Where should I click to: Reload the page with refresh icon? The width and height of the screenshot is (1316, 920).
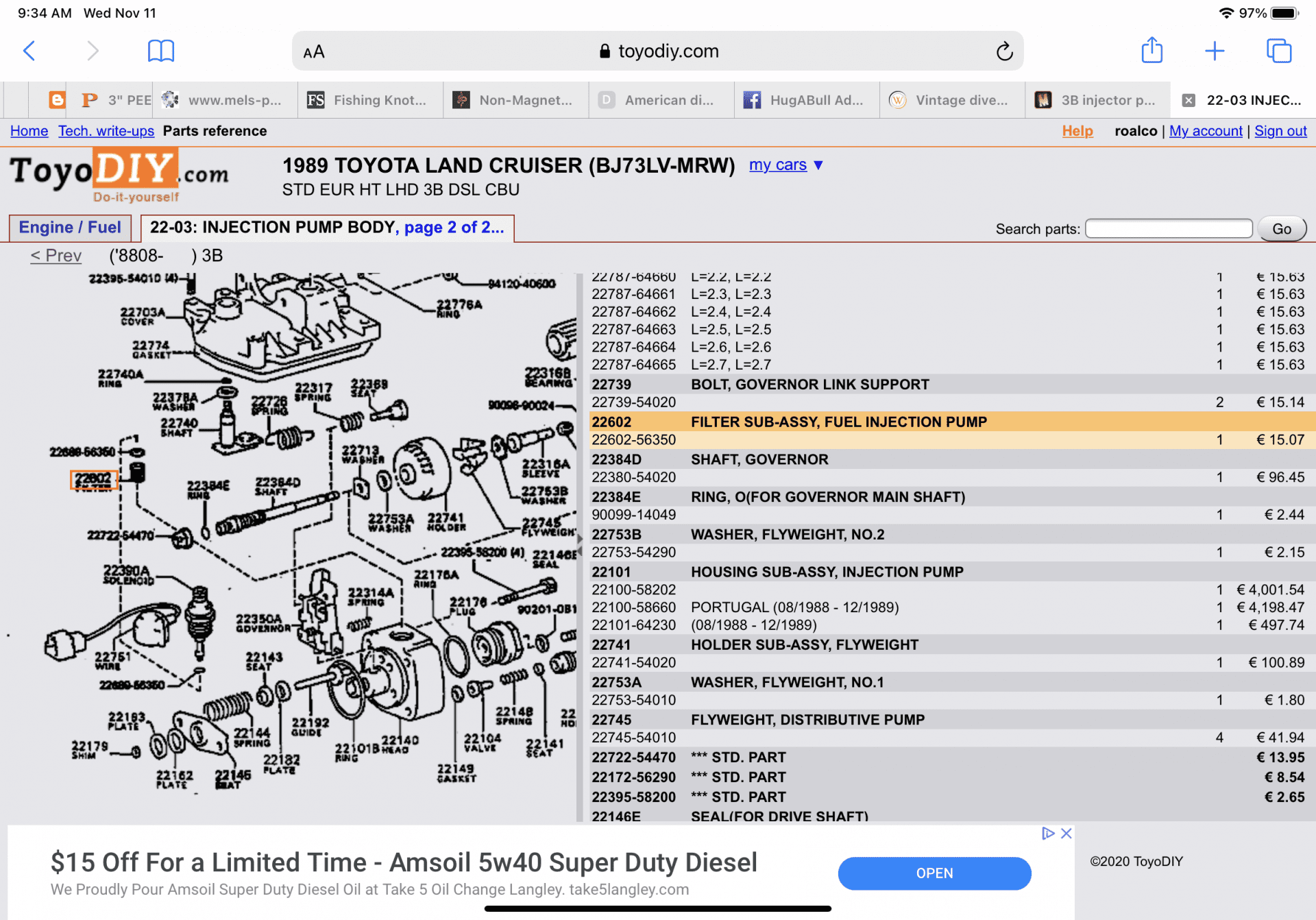coord(1004,51)
